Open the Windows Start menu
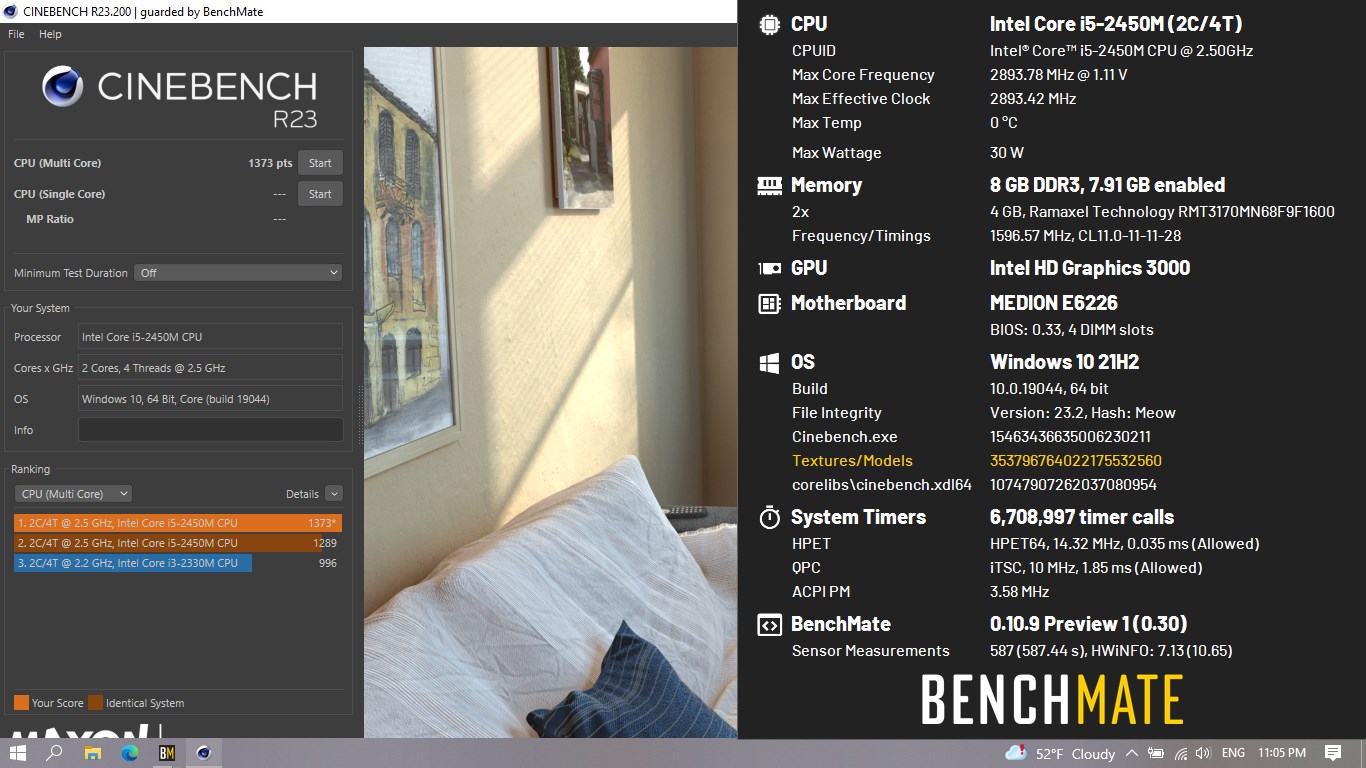This screenshot has width=1366, height=768. pyautogui.click(x=17, y=753)
